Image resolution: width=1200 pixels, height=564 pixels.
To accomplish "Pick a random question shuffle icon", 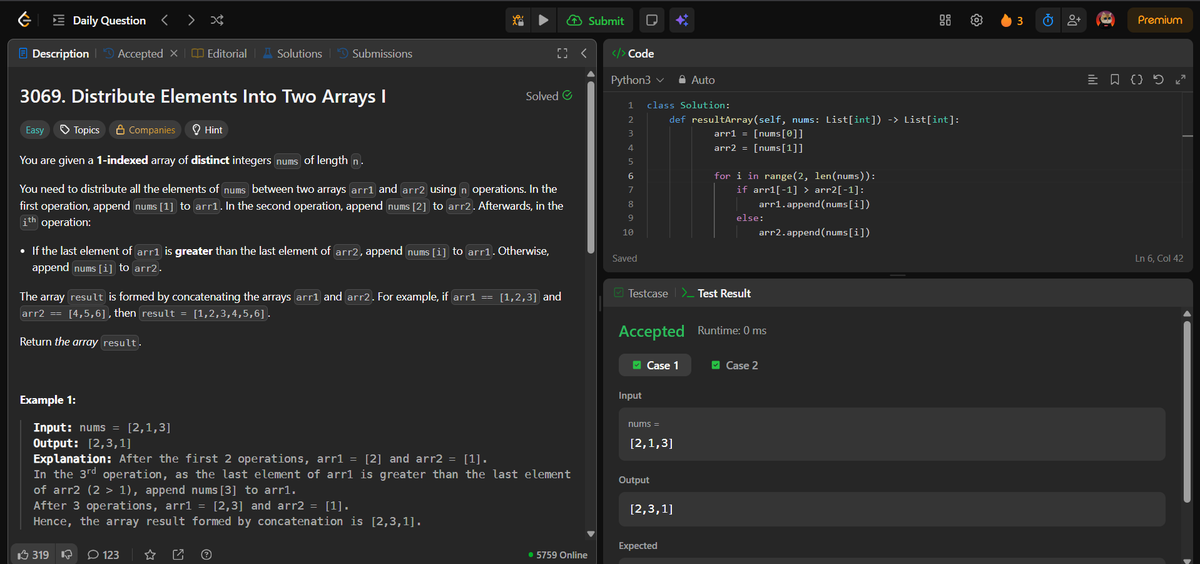I will 218,20.
